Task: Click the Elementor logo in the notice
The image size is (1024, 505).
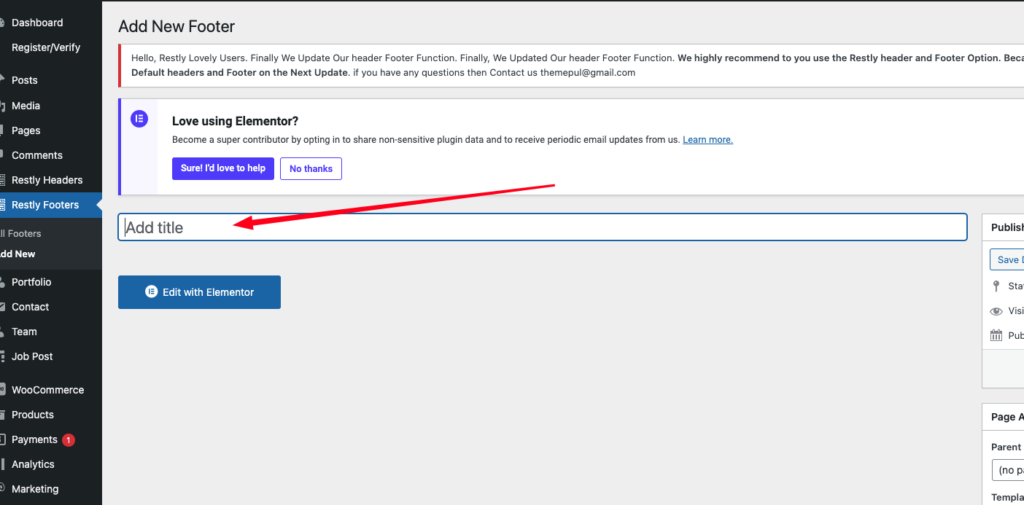Action: [139, 119]
